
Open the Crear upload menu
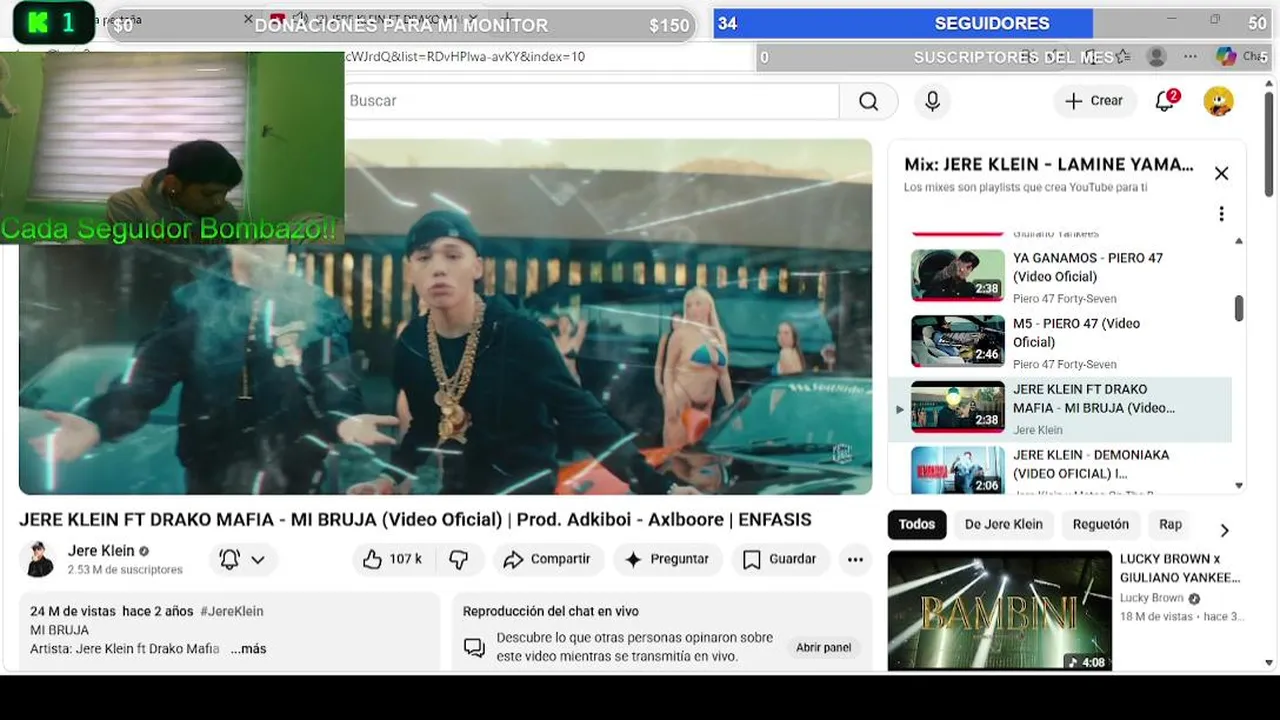click(x=1094, y=101)
